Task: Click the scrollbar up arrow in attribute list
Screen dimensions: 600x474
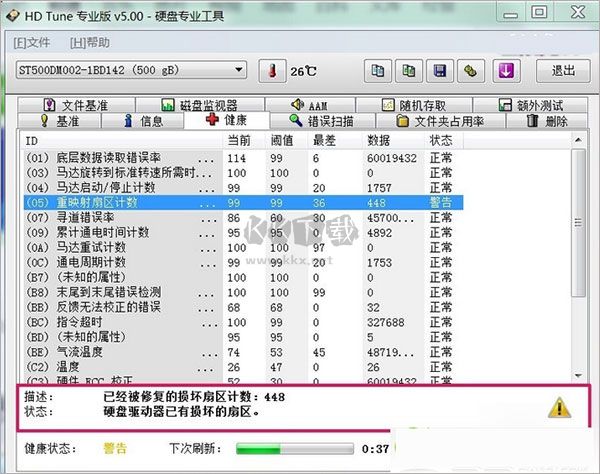Action: pyautogui.click(x=578, y=140)
